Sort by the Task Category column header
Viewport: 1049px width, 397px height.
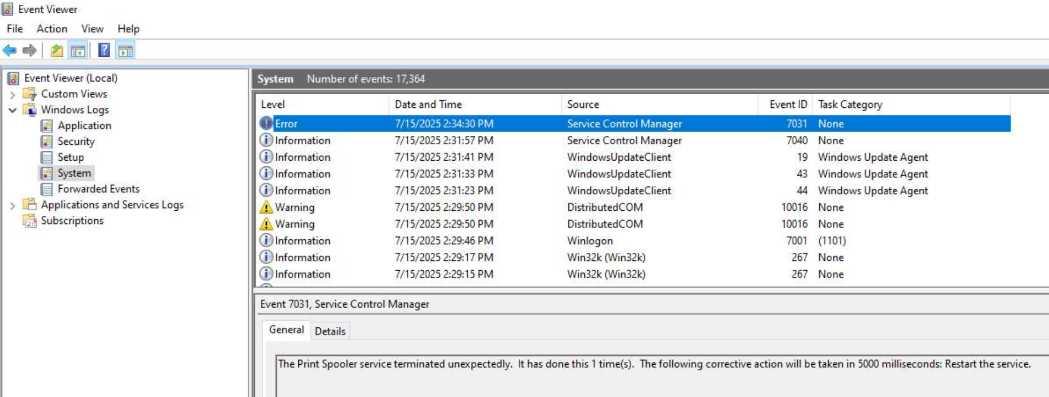[x=911, y=104]
